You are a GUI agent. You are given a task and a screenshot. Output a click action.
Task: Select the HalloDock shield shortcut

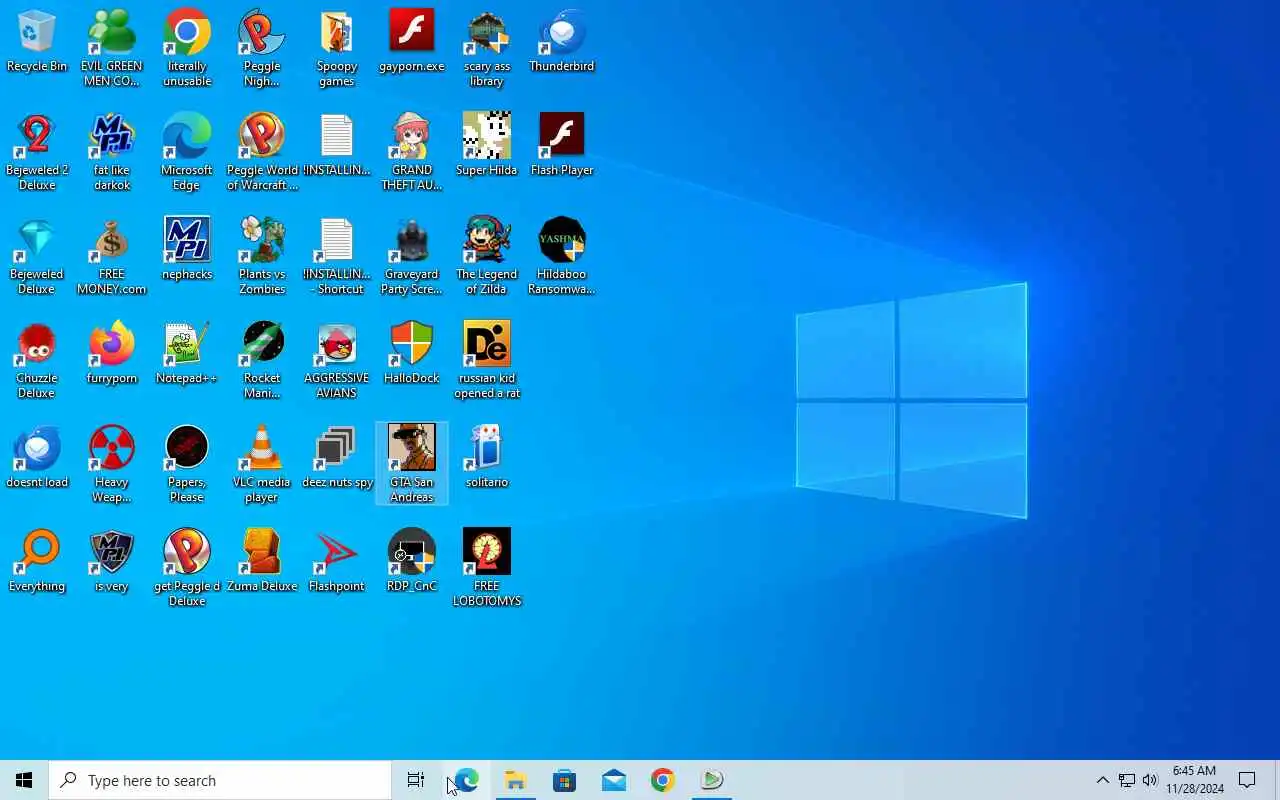point(412,354)
